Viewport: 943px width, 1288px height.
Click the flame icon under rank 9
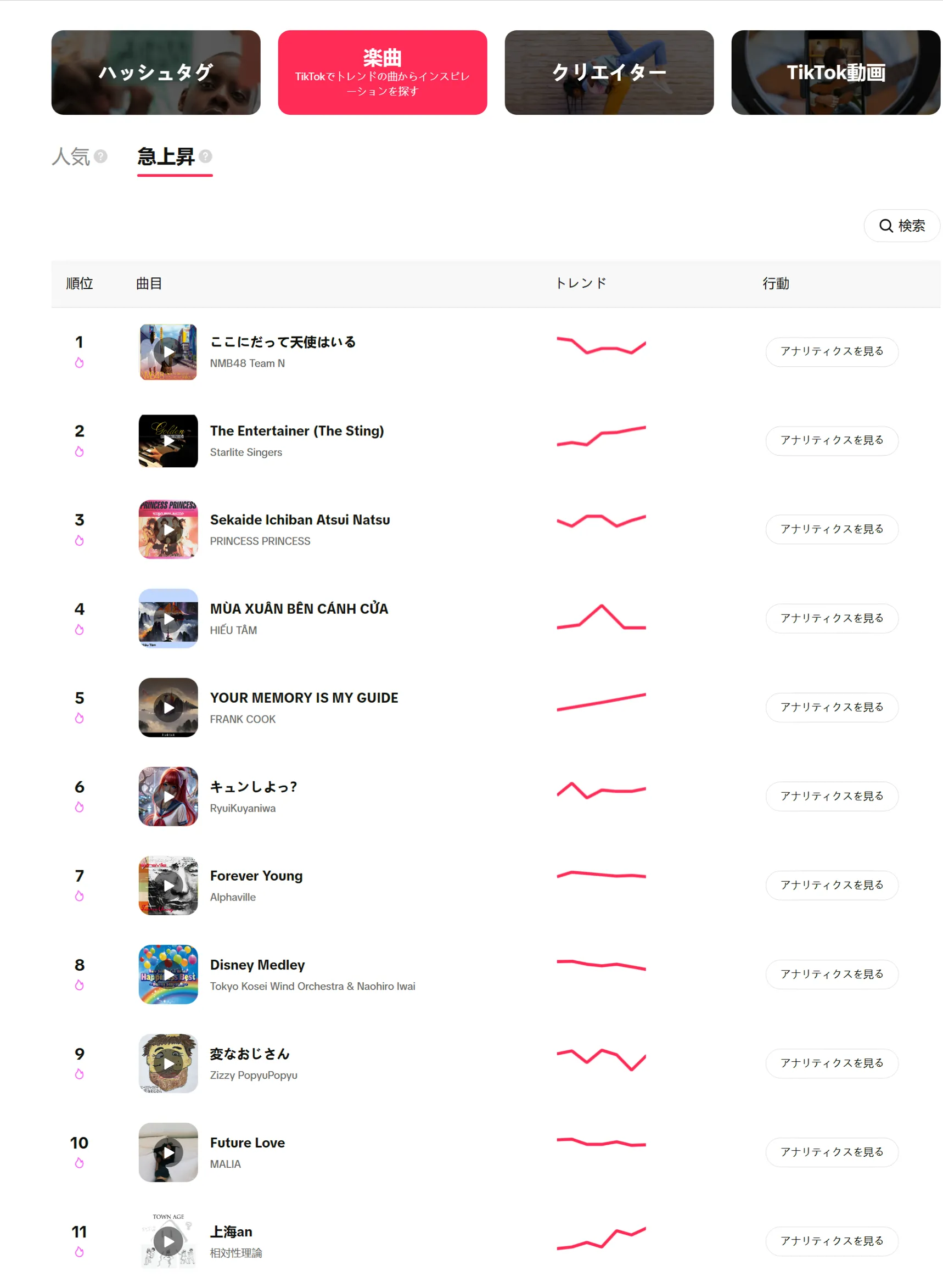(x=80, y=1074)
